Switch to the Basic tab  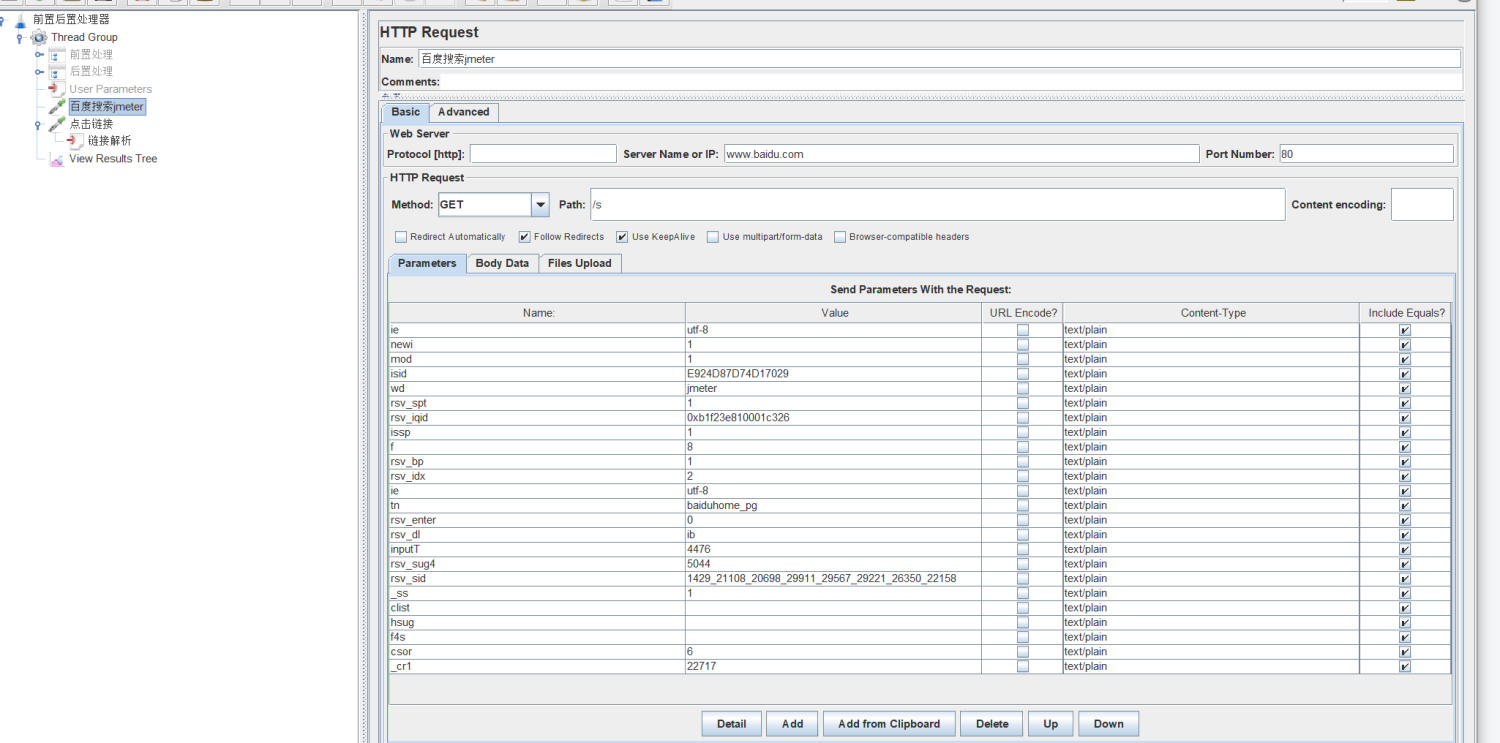(406, 112)
